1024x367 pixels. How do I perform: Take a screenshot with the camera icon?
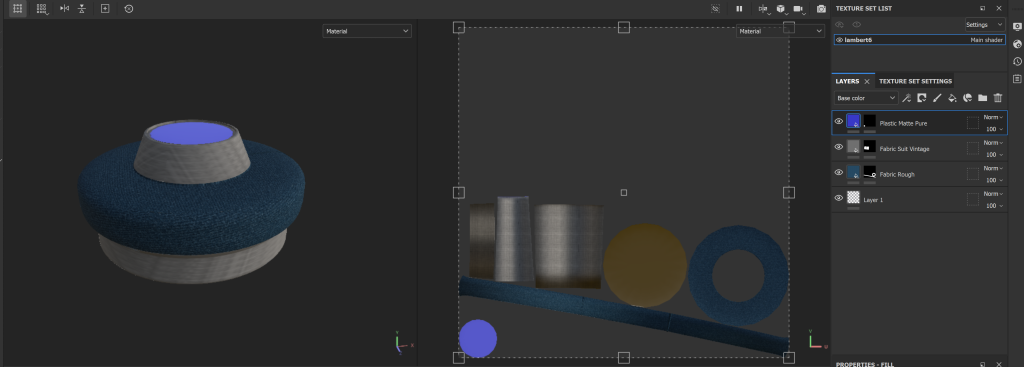(x=822, y=8)
